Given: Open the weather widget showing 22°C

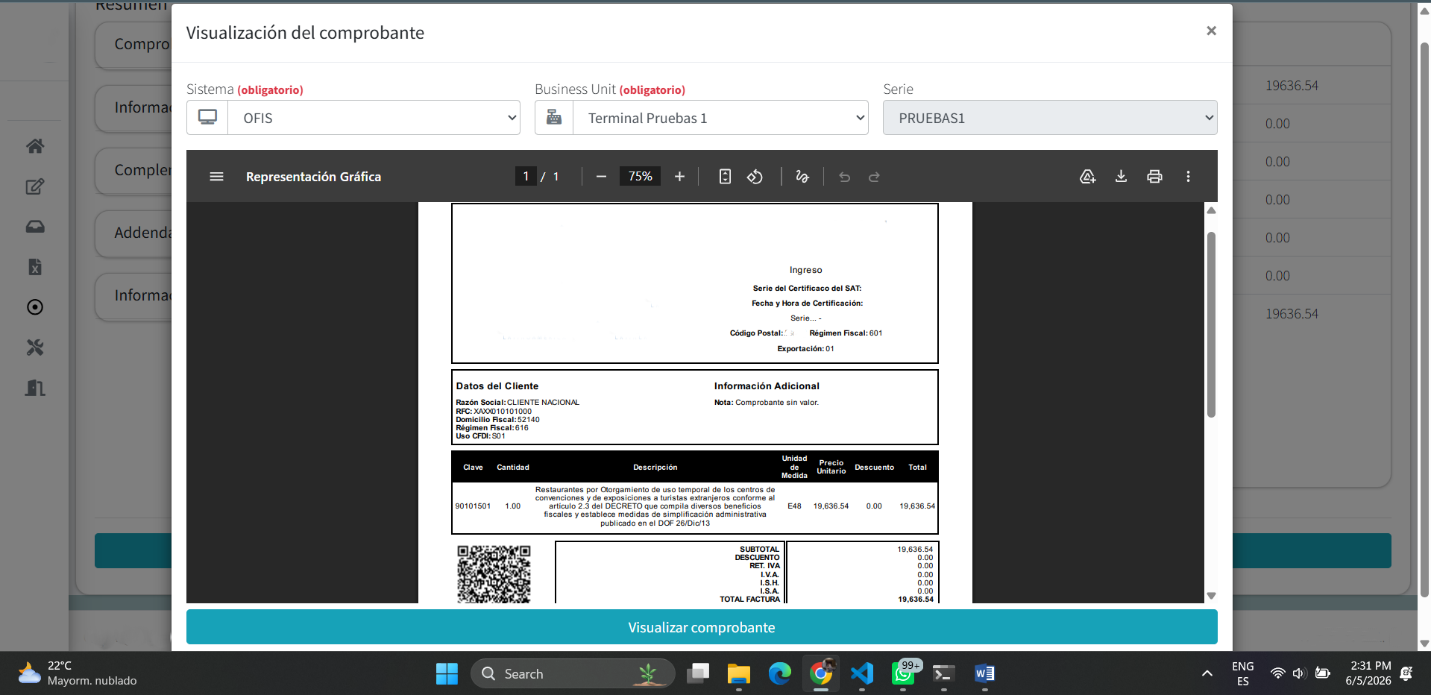Looking at the screenshot, I should [78, 673].
